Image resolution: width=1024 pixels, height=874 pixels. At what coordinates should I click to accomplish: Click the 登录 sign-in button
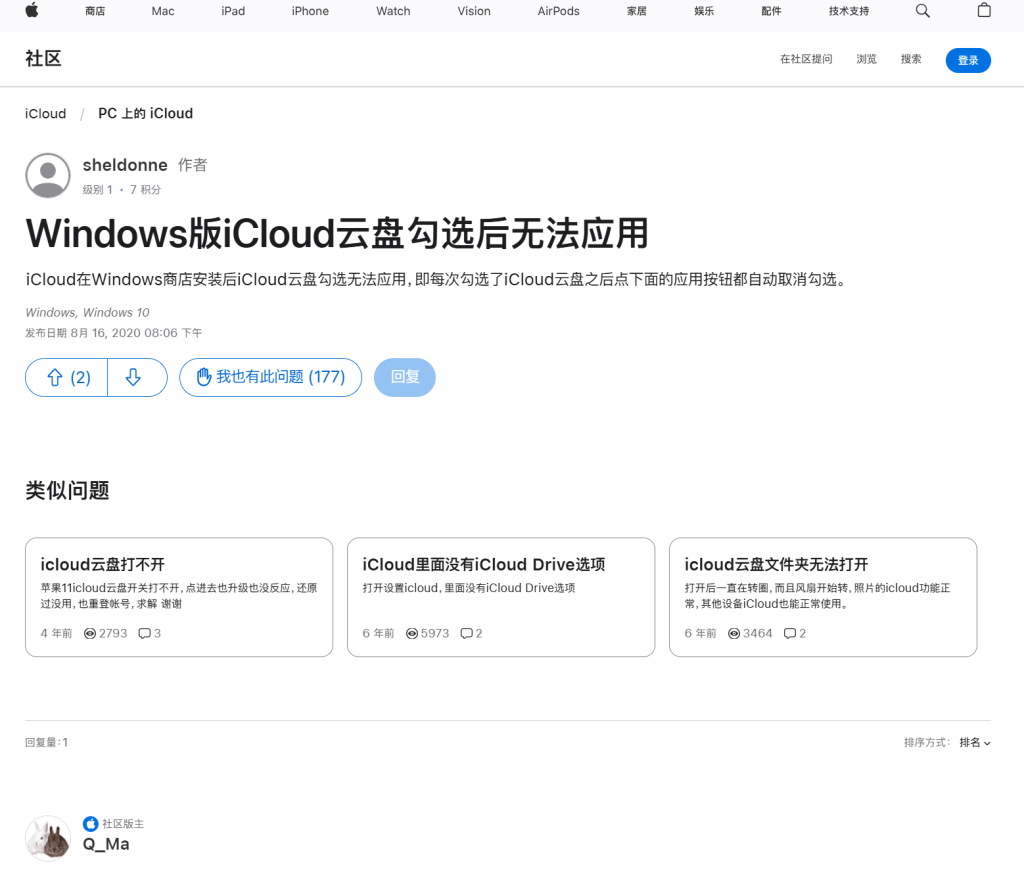tap(968, 60)
